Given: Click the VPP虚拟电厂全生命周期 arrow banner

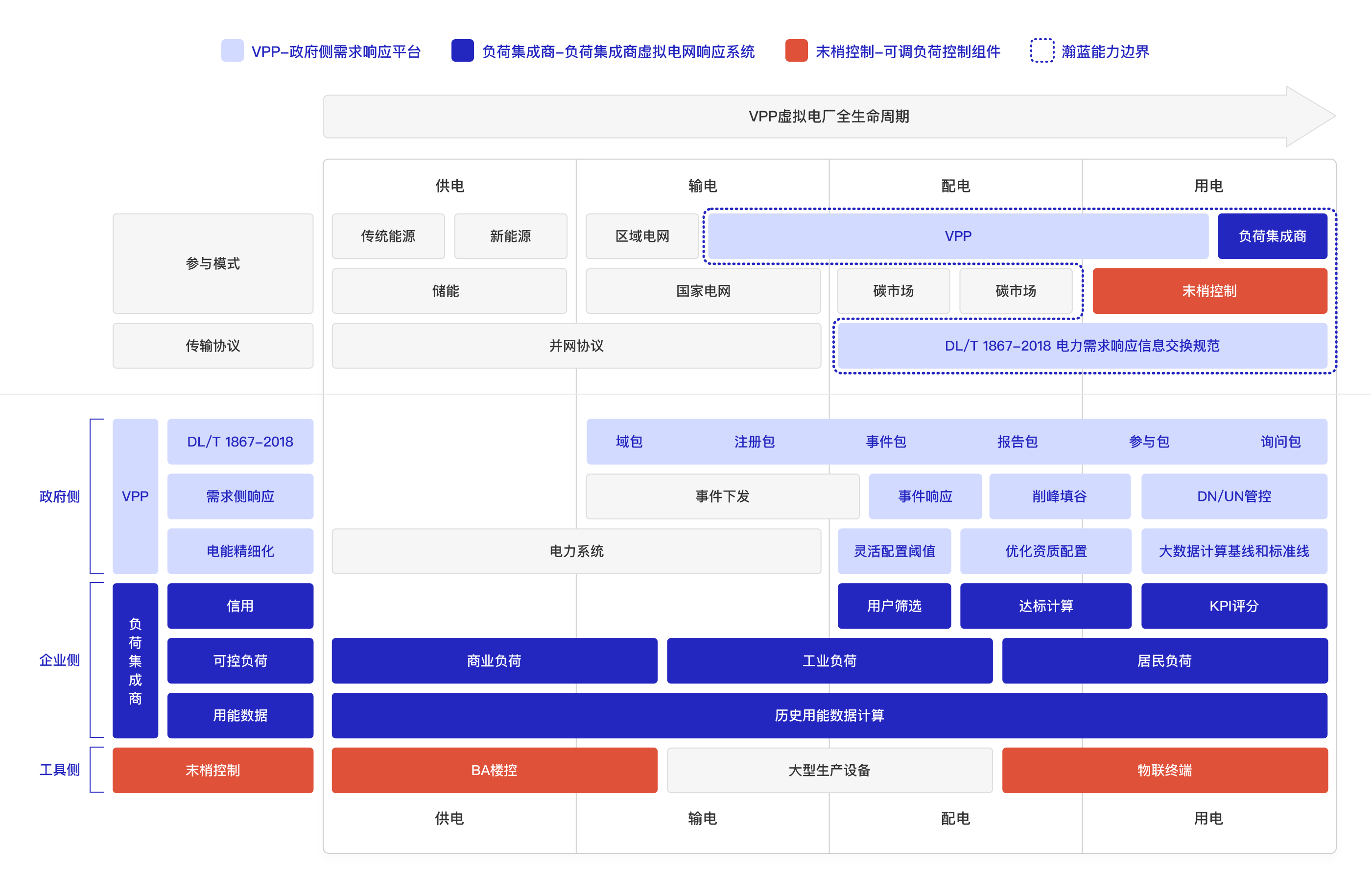Looking at the screenshot, I should [828, 117].
